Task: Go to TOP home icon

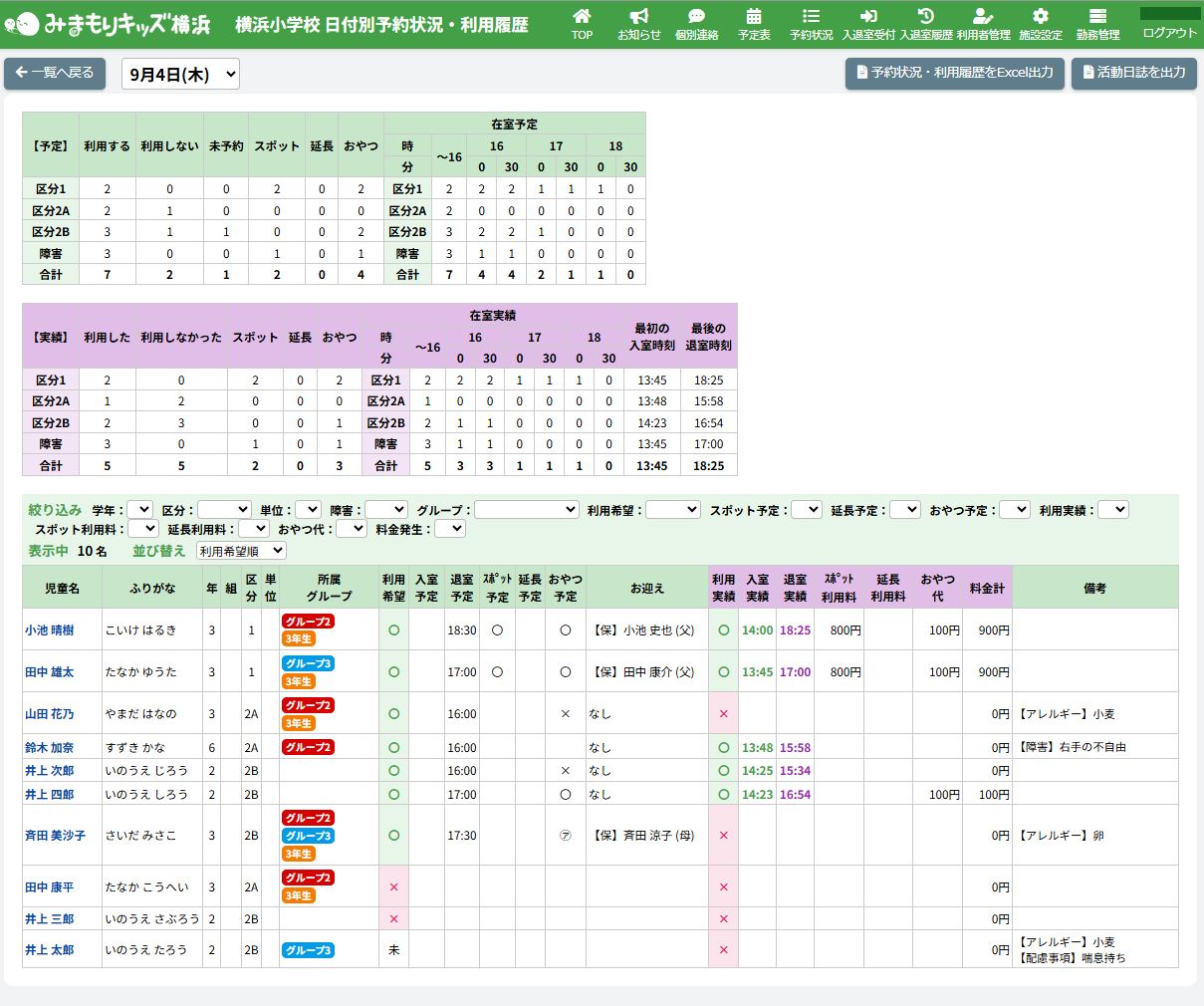Action: [x=582, y=17]
